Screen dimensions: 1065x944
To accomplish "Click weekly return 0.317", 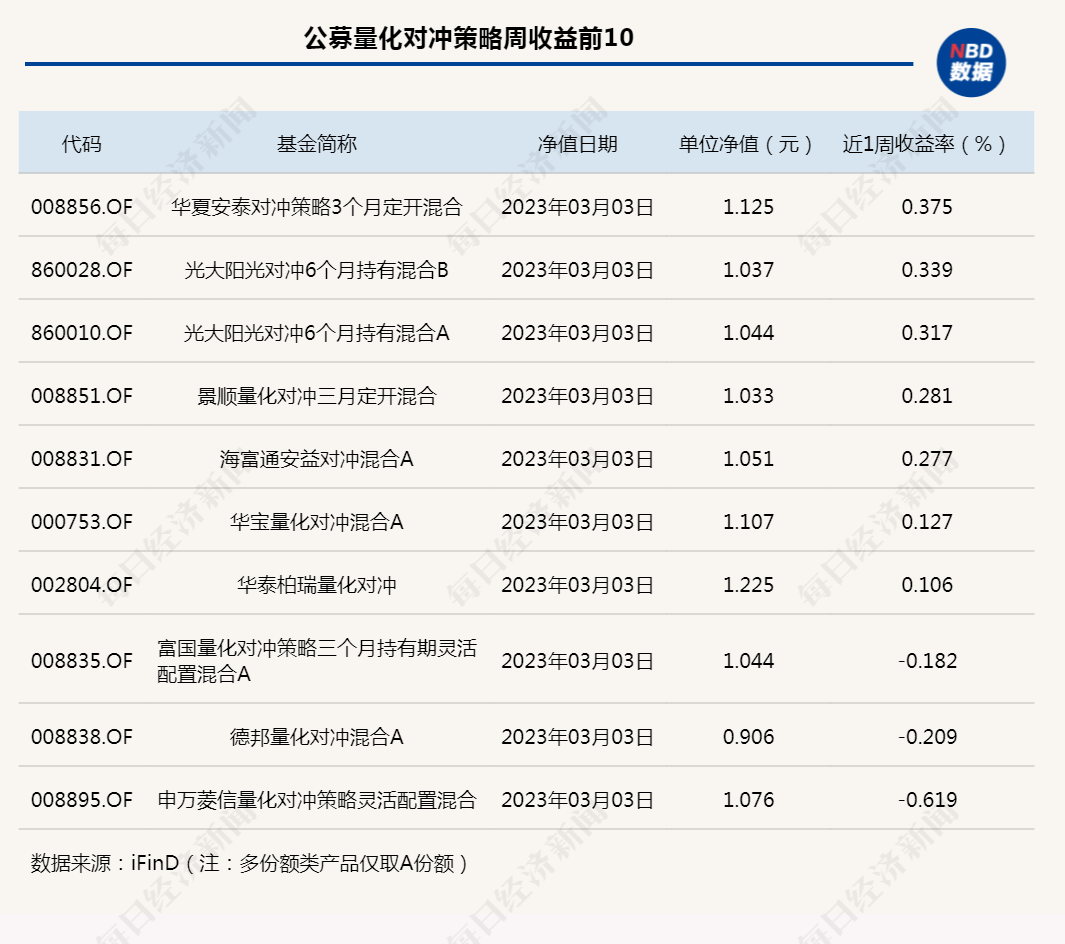I will point(926,333).
